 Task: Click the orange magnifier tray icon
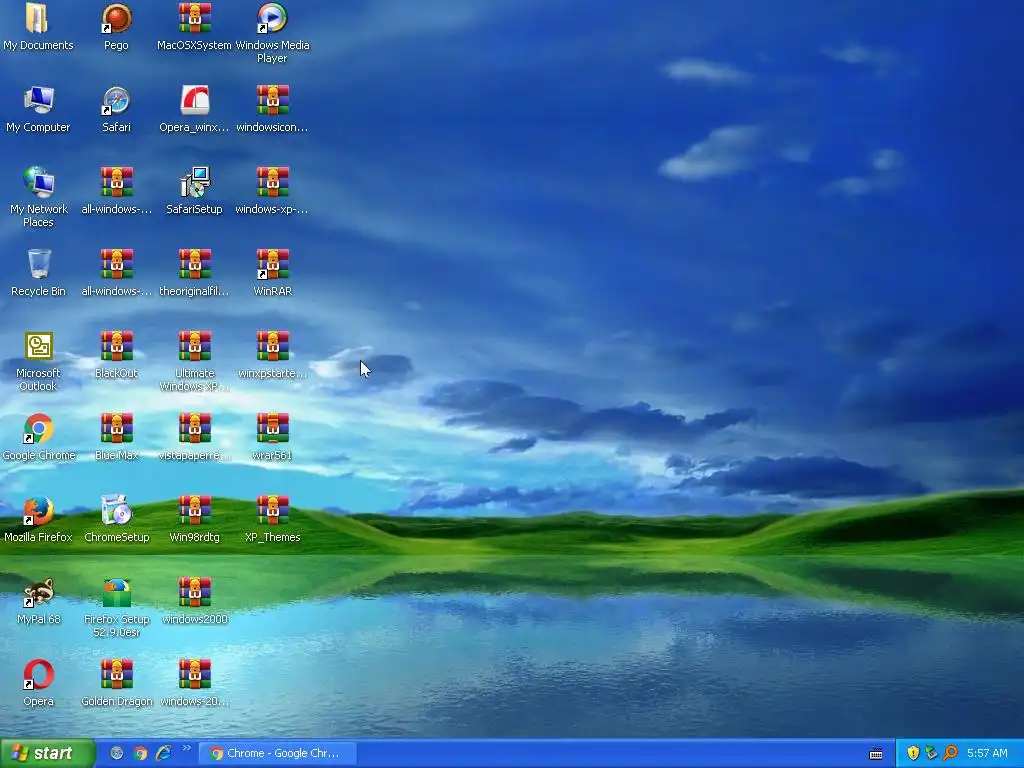pyautogui.click(x=950, y=753)
